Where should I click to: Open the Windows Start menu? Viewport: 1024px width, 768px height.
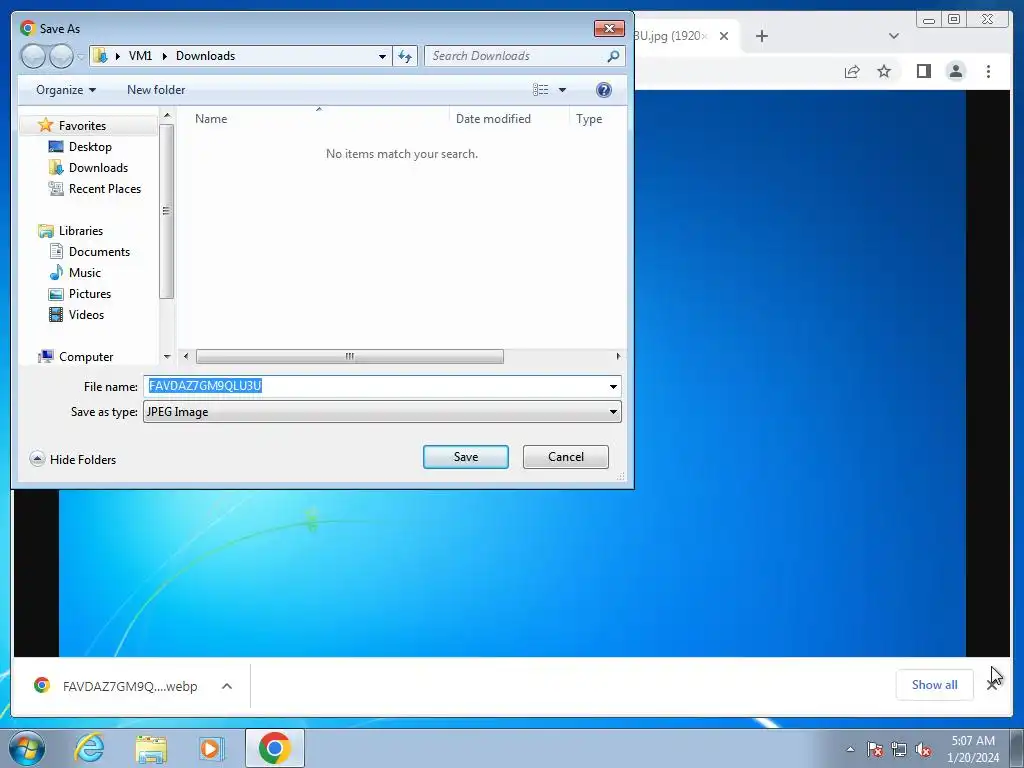click(x=26, y=748)
